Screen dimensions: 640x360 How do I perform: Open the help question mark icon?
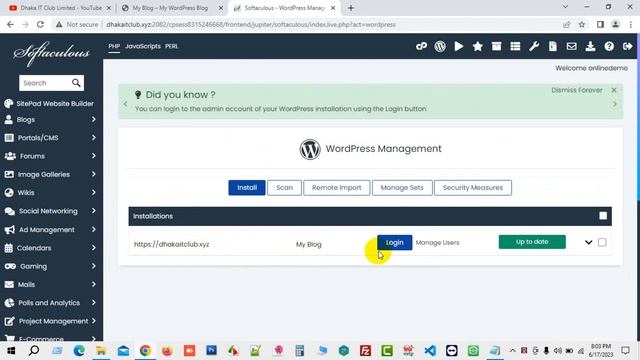click(609, 46)
